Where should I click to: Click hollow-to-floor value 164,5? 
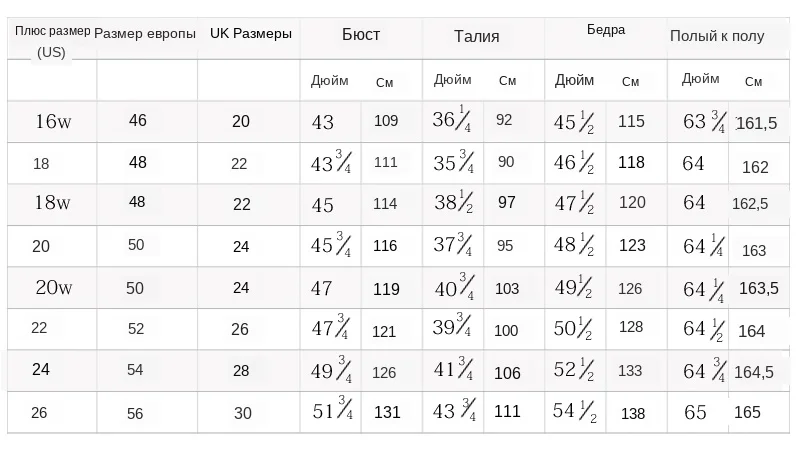click(x=754, y=372)
